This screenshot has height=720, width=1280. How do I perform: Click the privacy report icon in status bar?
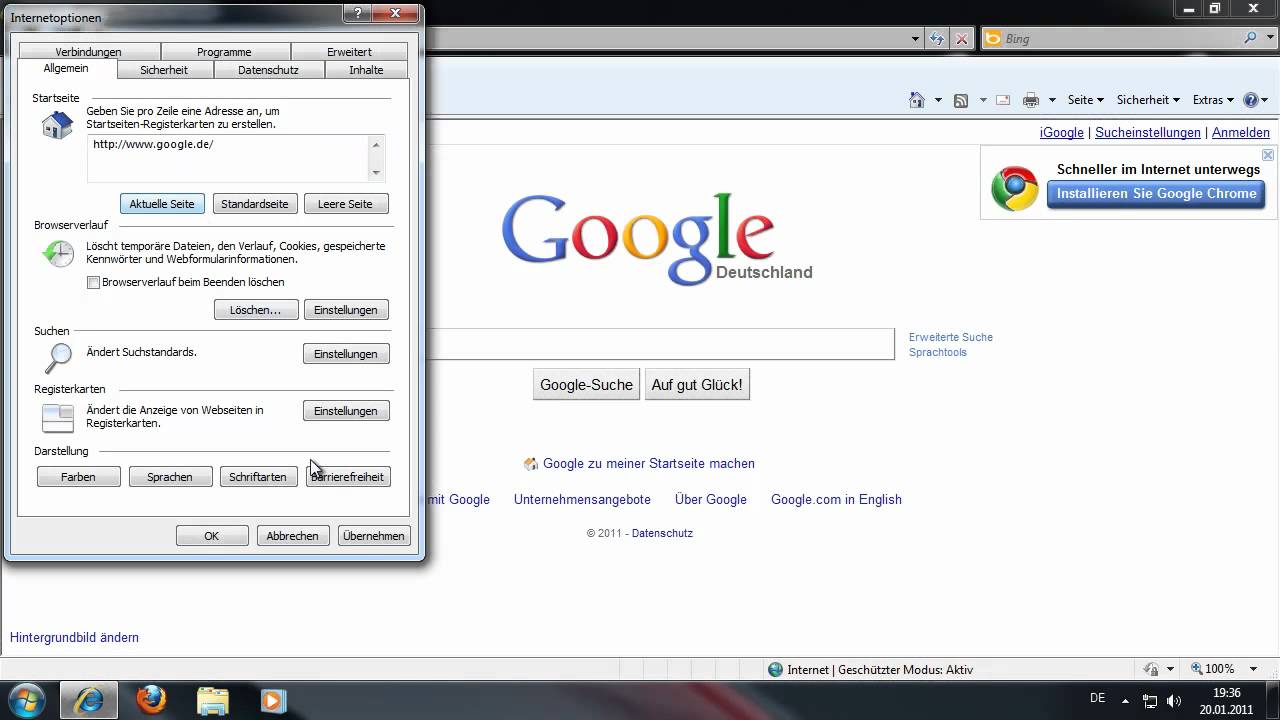click(x=1151, y=669)
